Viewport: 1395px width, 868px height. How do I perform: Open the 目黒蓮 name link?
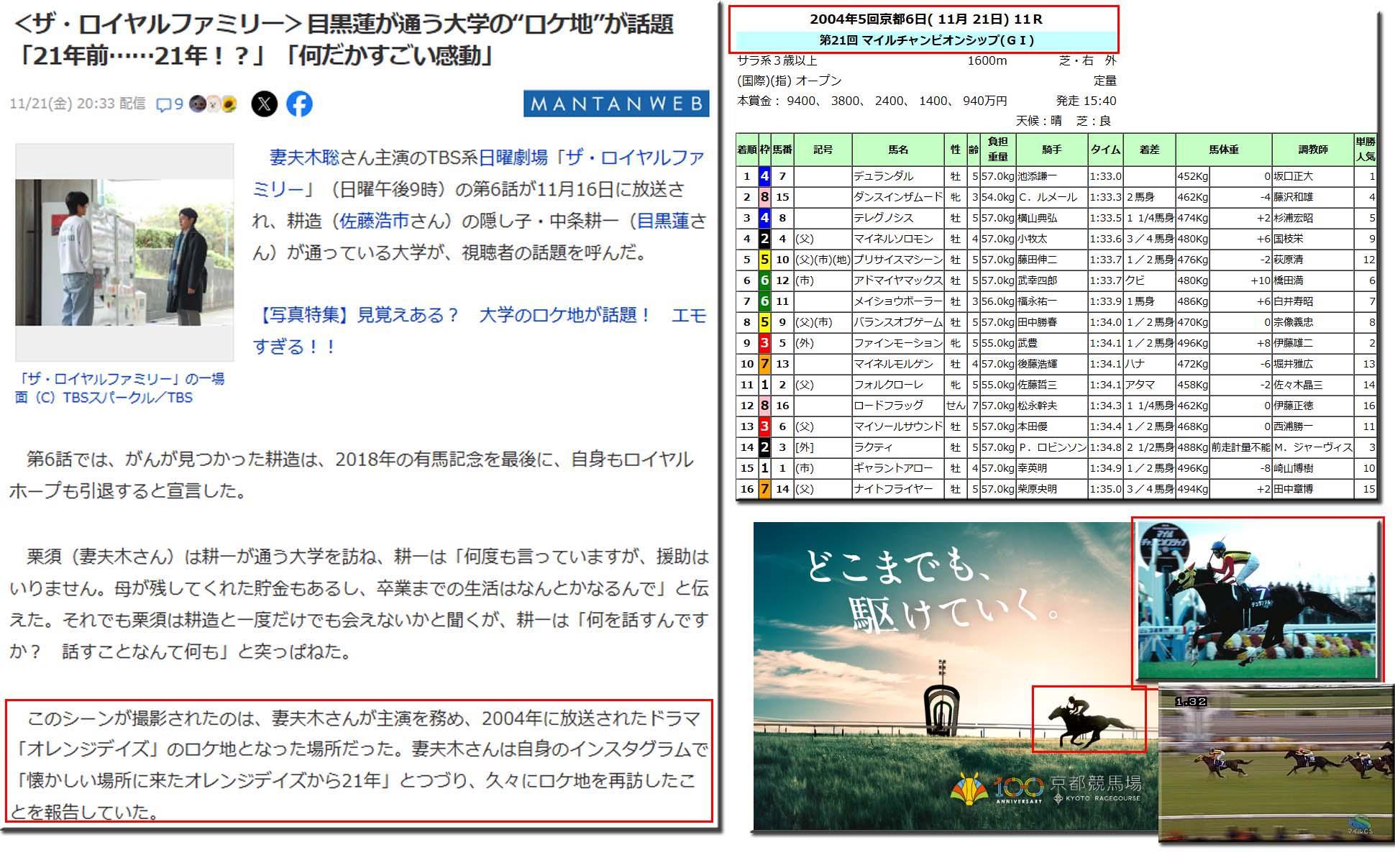pyautogui.click(x=662, y=221)
